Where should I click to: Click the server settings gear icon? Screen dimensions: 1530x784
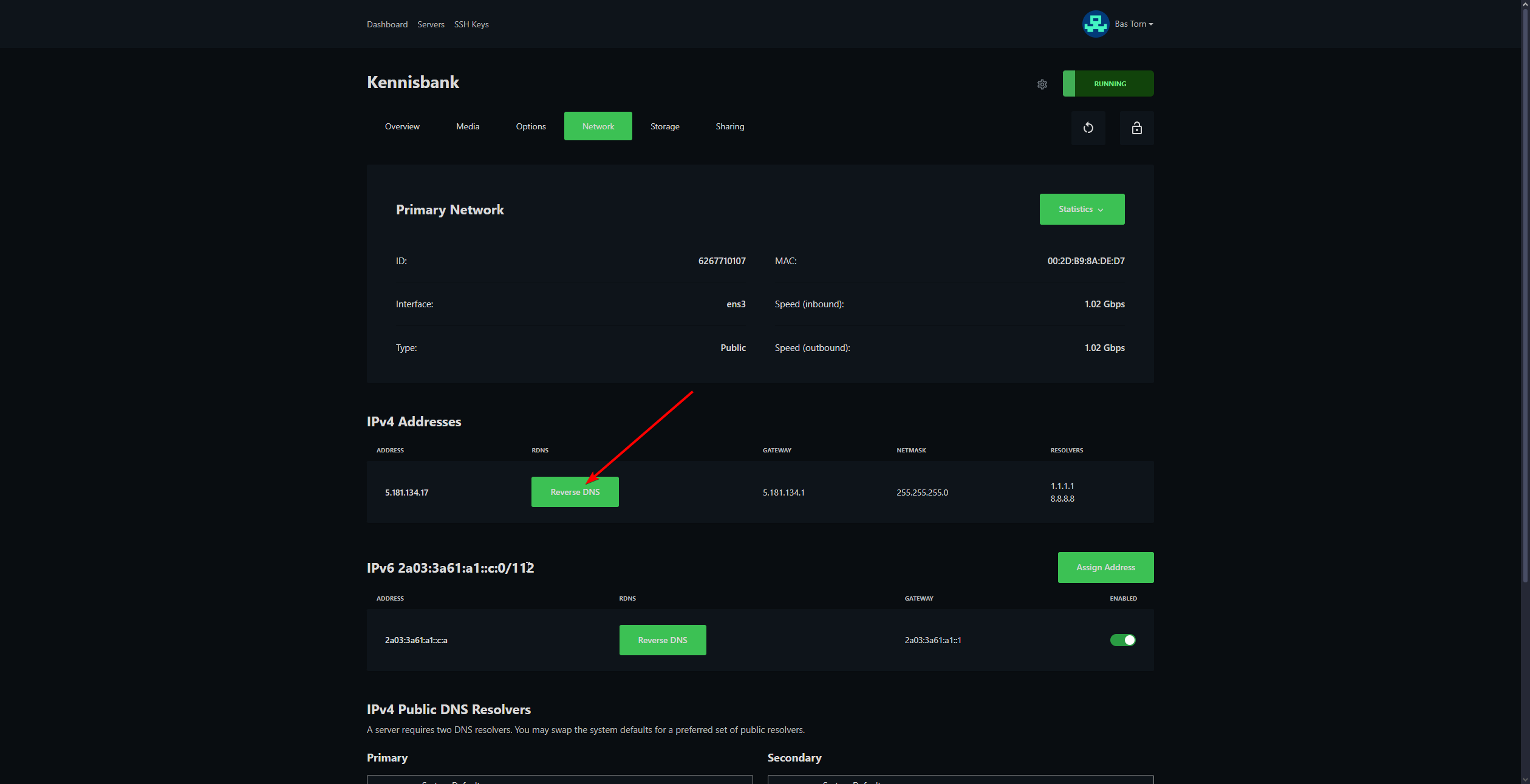[1042, 84]
